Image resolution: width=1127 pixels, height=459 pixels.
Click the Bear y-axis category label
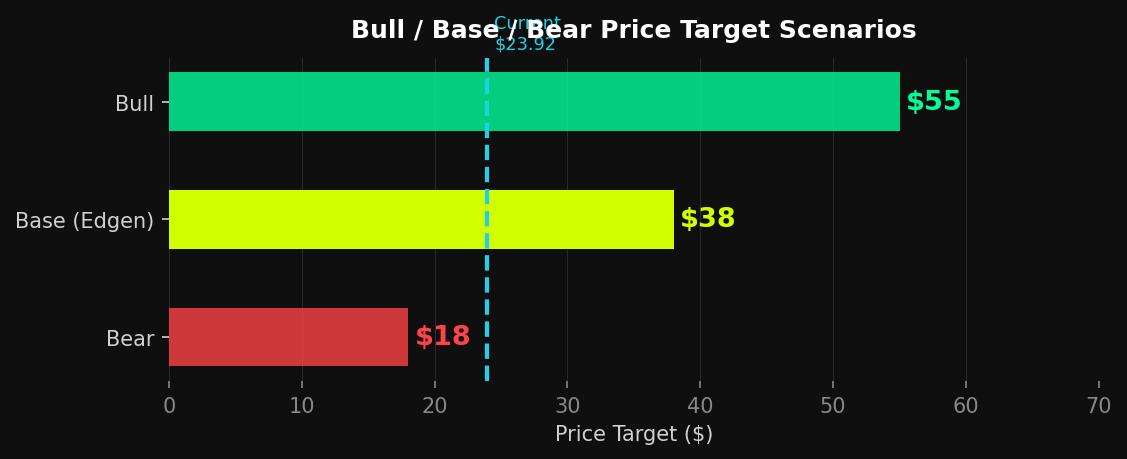(x=130, y=339)
